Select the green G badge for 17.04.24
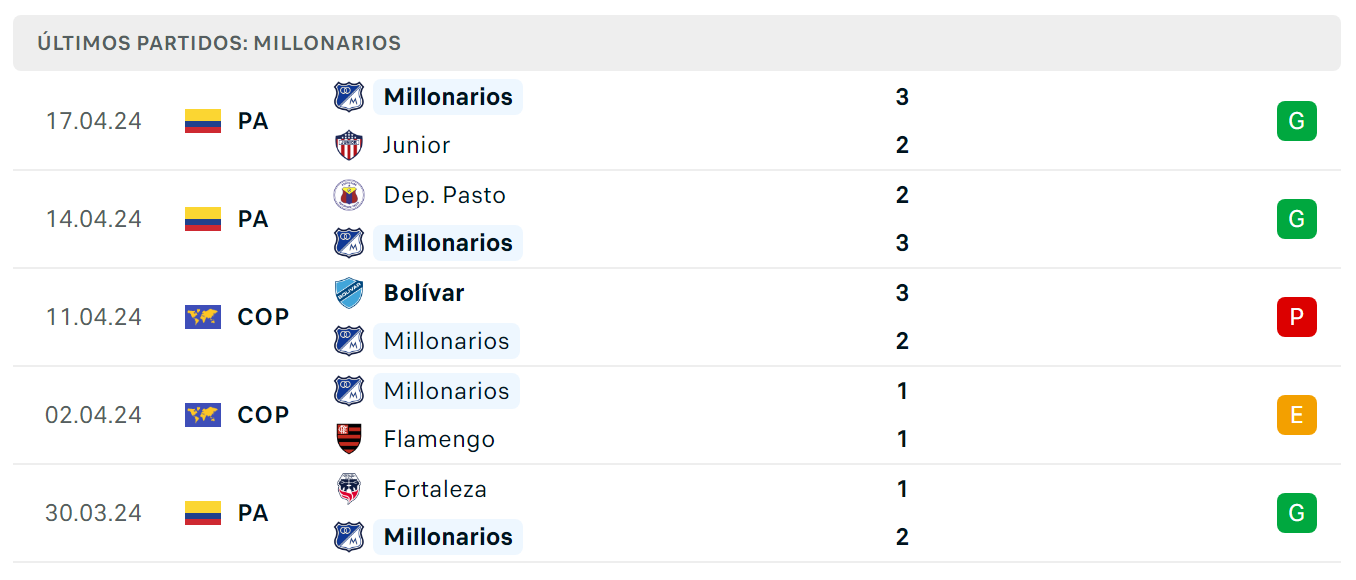The height and width of the screenshot is (580, 1356). tap(1296, 121)
